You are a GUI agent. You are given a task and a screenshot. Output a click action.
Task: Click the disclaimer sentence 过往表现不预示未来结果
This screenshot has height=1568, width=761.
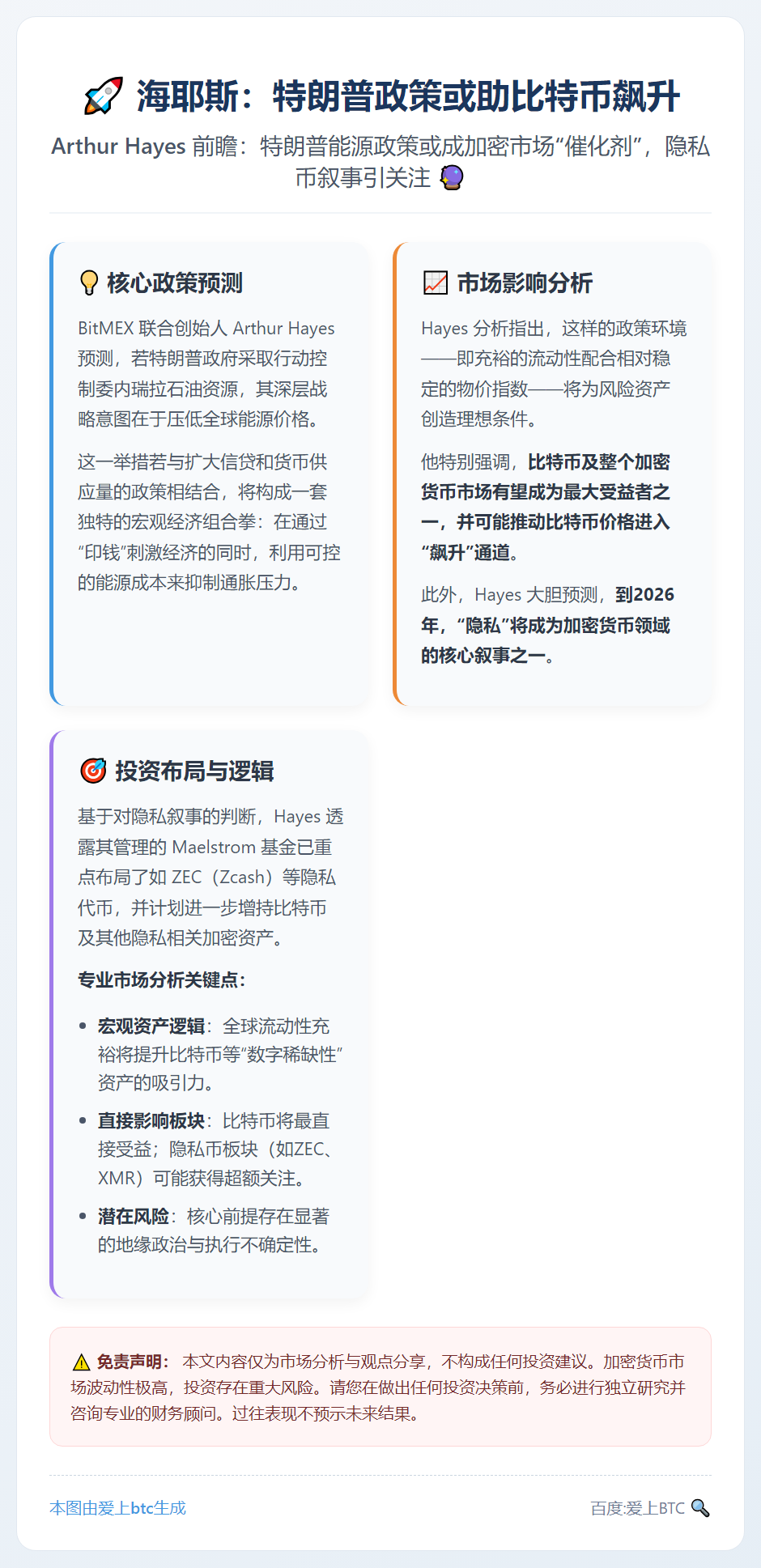(x=325, y=1414)
